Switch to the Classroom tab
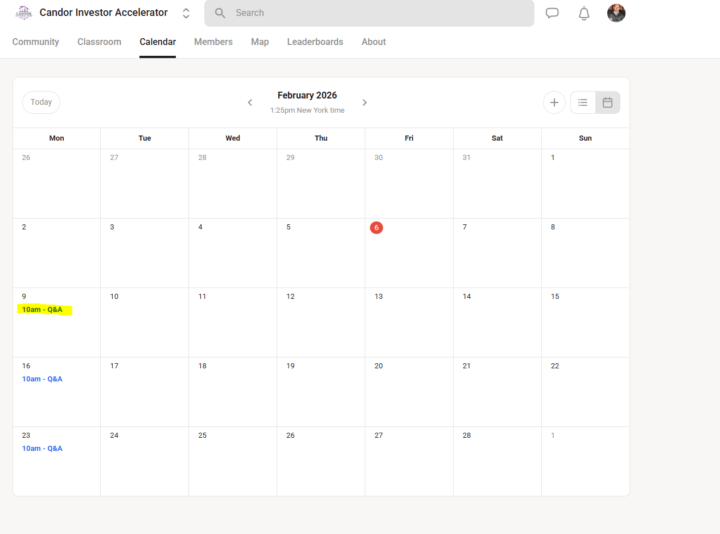The height and width of the screenshot is (534, 720). click(x=99, y=42)
